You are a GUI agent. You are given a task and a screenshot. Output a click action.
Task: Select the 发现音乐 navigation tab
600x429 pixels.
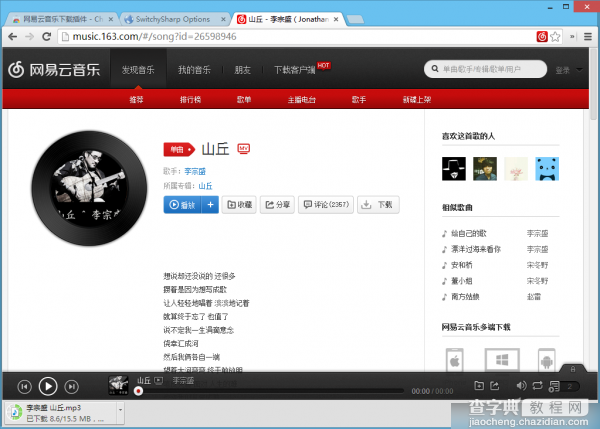[138, 70]
